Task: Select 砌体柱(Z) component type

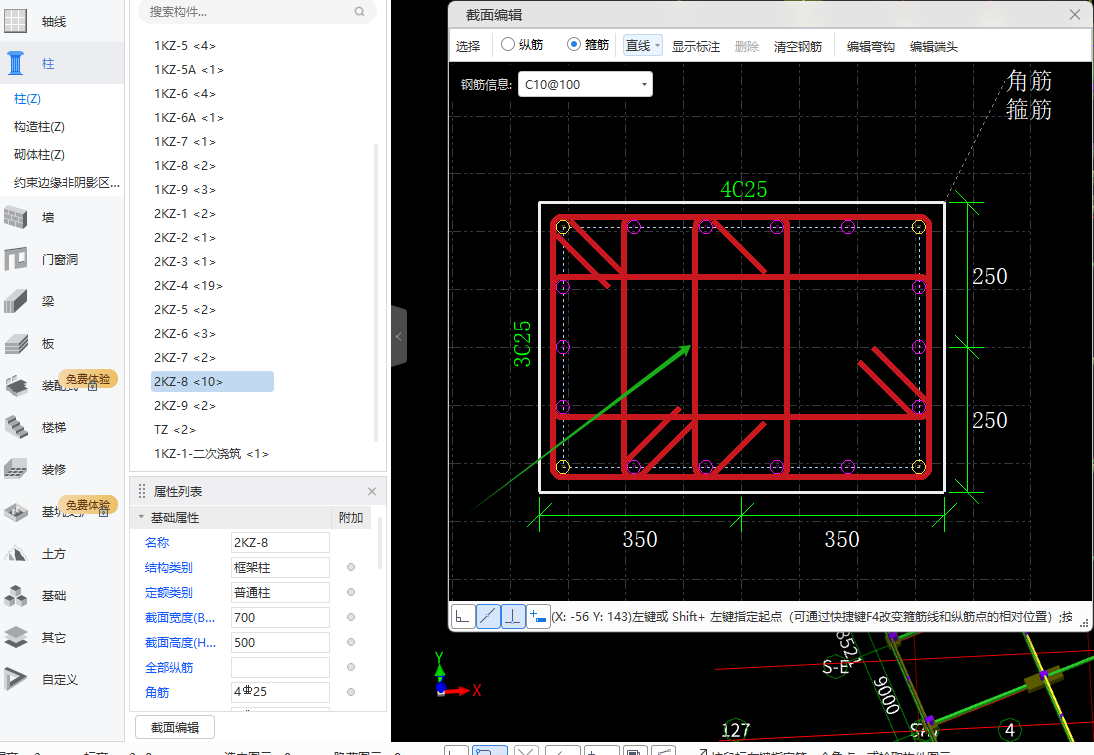Action: click(x=39, y=155)
